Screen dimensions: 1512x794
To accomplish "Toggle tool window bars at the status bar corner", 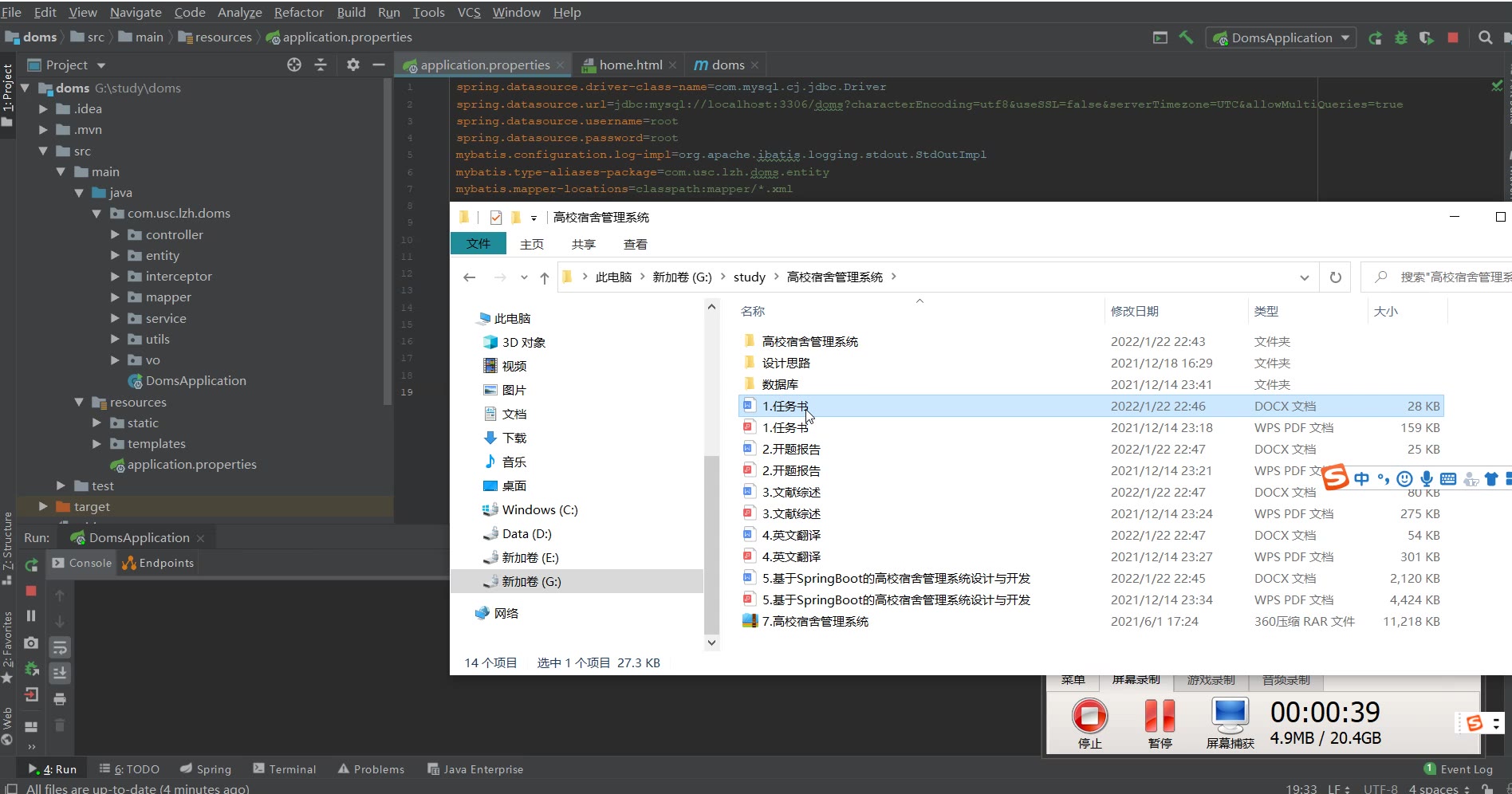I will (11, 788).
